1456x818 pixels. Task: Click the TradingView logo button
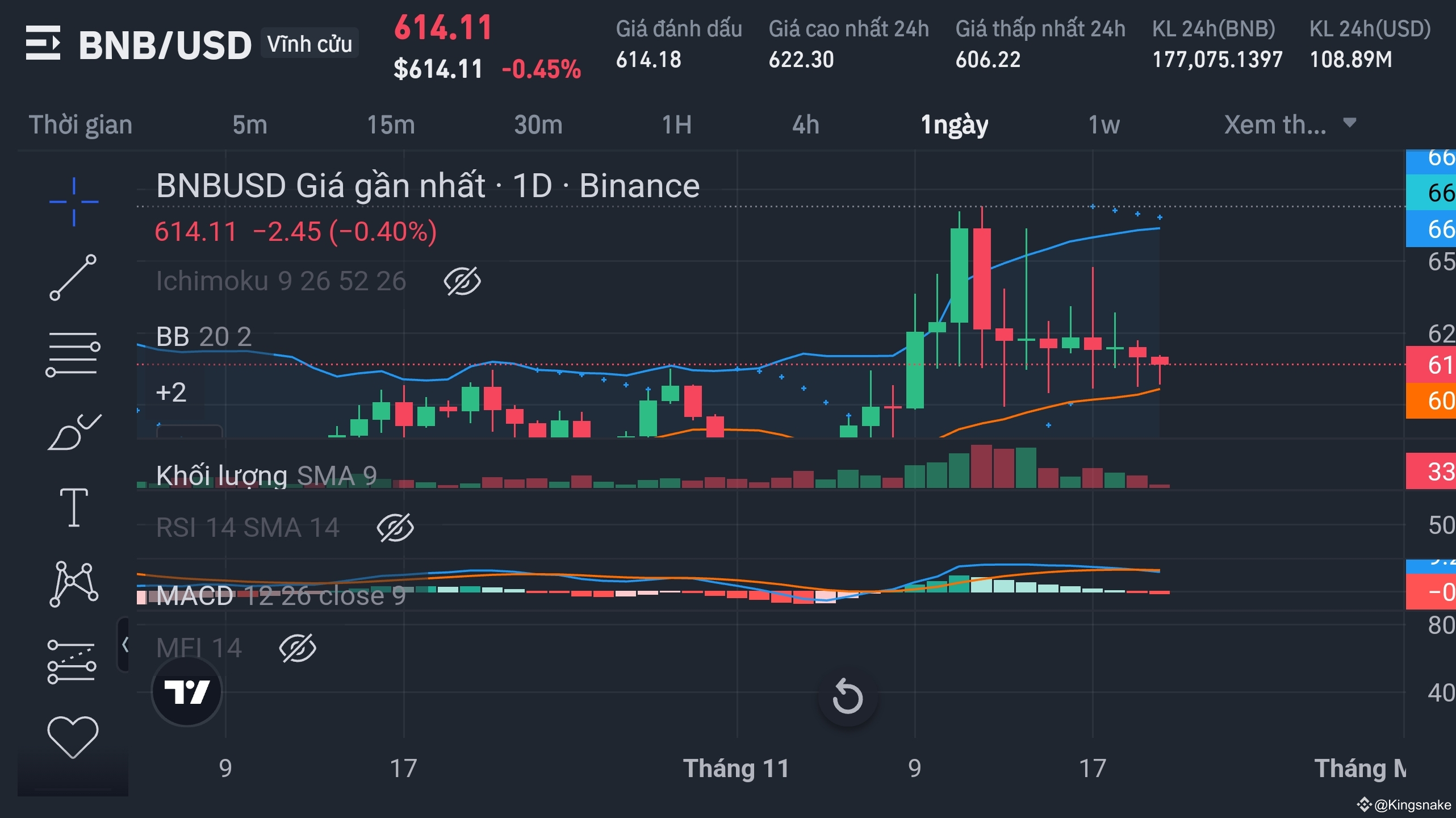tap(187, 691)
